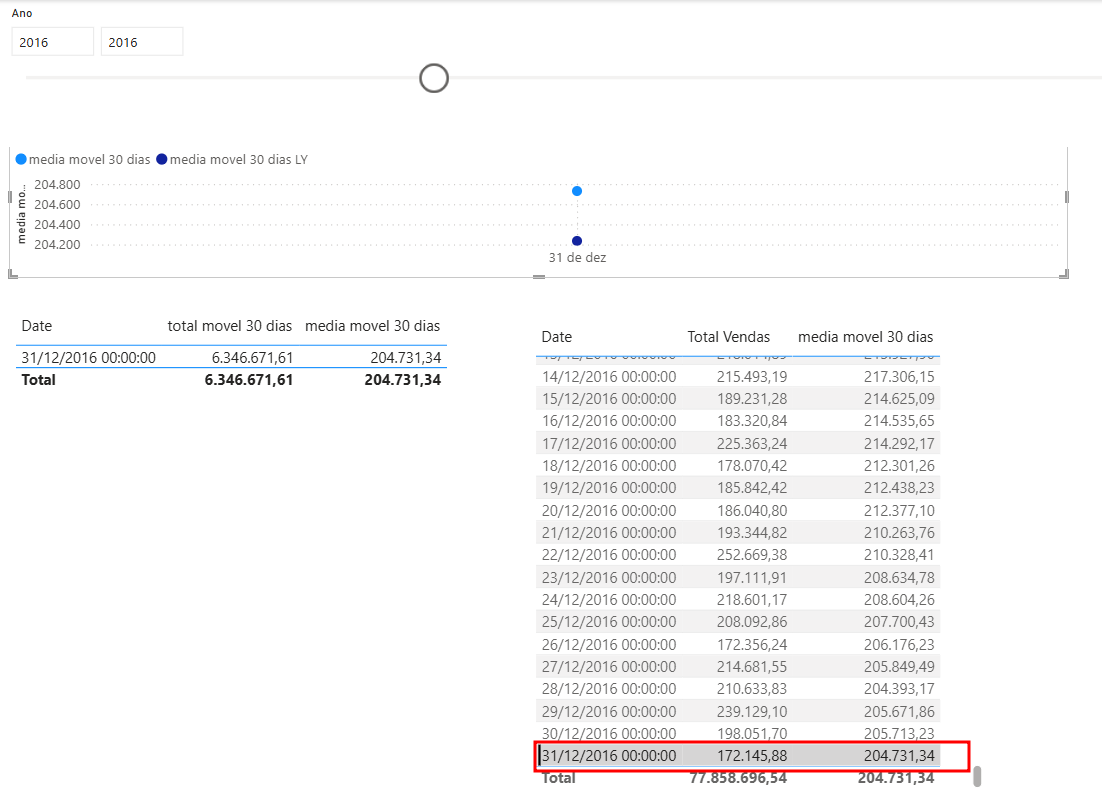
Task: Click the bold "Total" row in the right table
Action: (x=556, y=777)
